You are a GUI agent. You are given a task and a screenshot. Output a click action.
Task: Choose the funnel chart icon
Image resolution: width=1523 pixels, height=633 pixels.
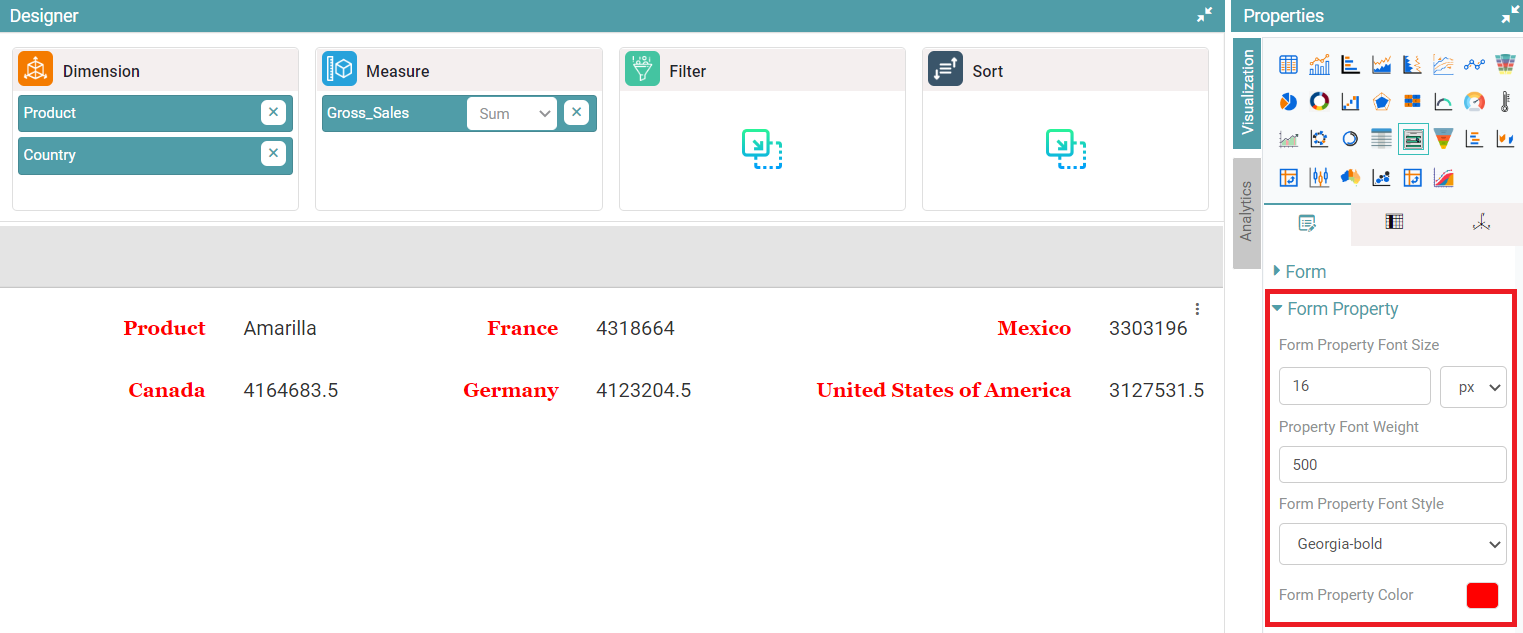pyautogui.click(x=1443, y=140)
